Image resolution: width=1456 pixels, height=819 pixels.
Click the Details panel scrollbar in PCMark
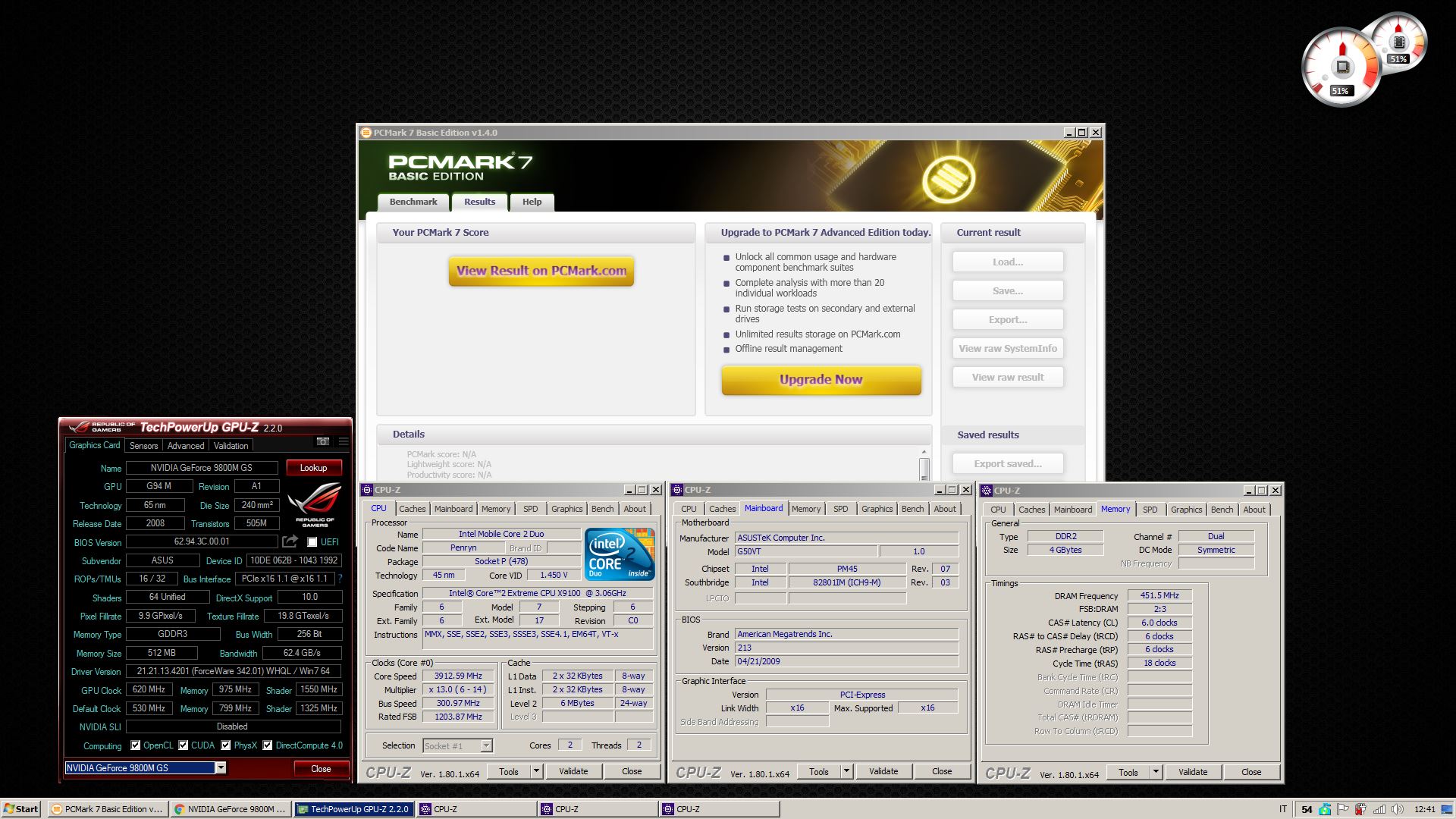(924, 463)
